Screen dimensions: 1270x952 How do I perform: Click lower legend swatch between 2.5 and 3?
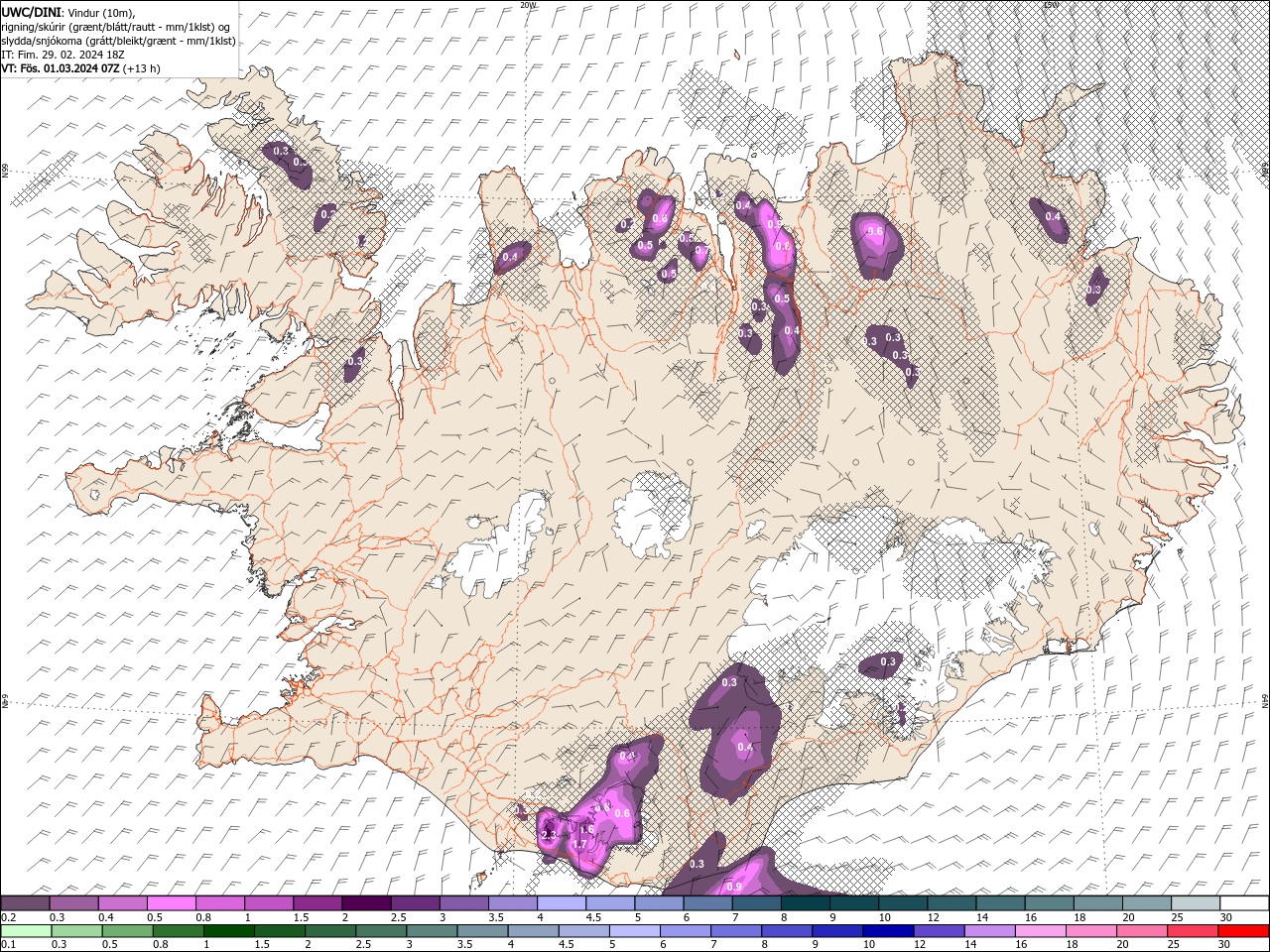coord(380,931)
